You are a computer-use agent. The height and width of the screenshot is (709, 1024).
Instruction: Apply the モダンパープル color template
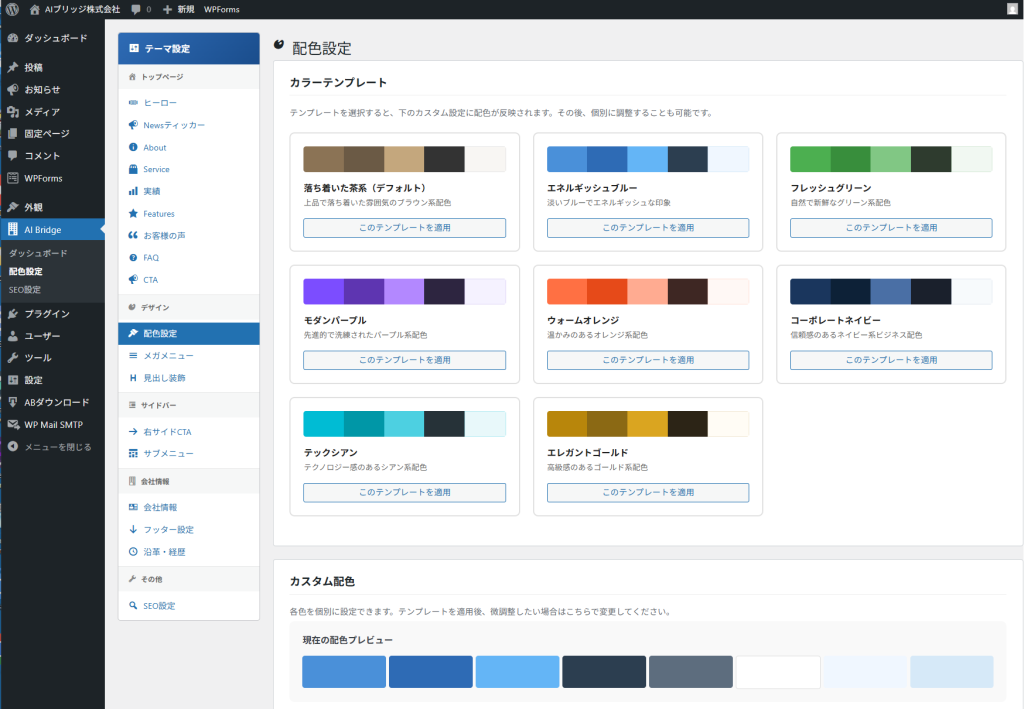click(404, 360)
